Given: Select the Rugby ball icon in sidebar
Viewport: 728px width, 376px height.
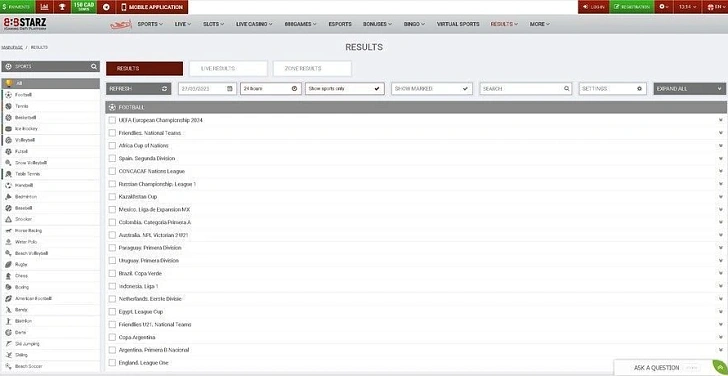Looking at the screenshot, I should click(x=8, y=265).
